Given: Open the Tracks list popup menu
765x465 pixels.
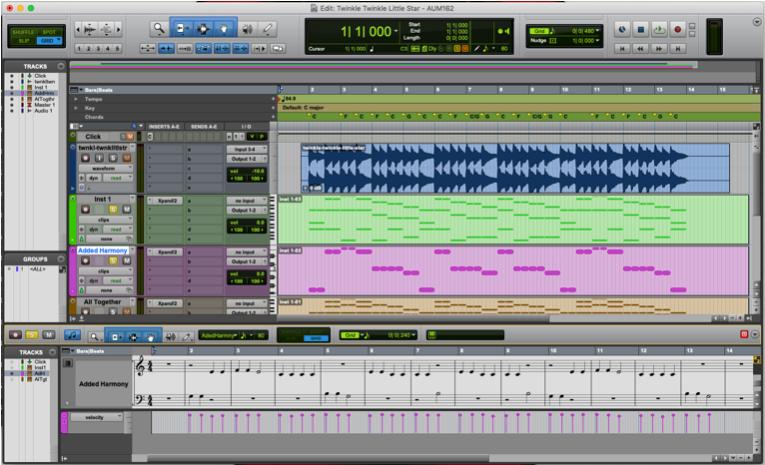Looking at the screenshot, I should point(61,66).
